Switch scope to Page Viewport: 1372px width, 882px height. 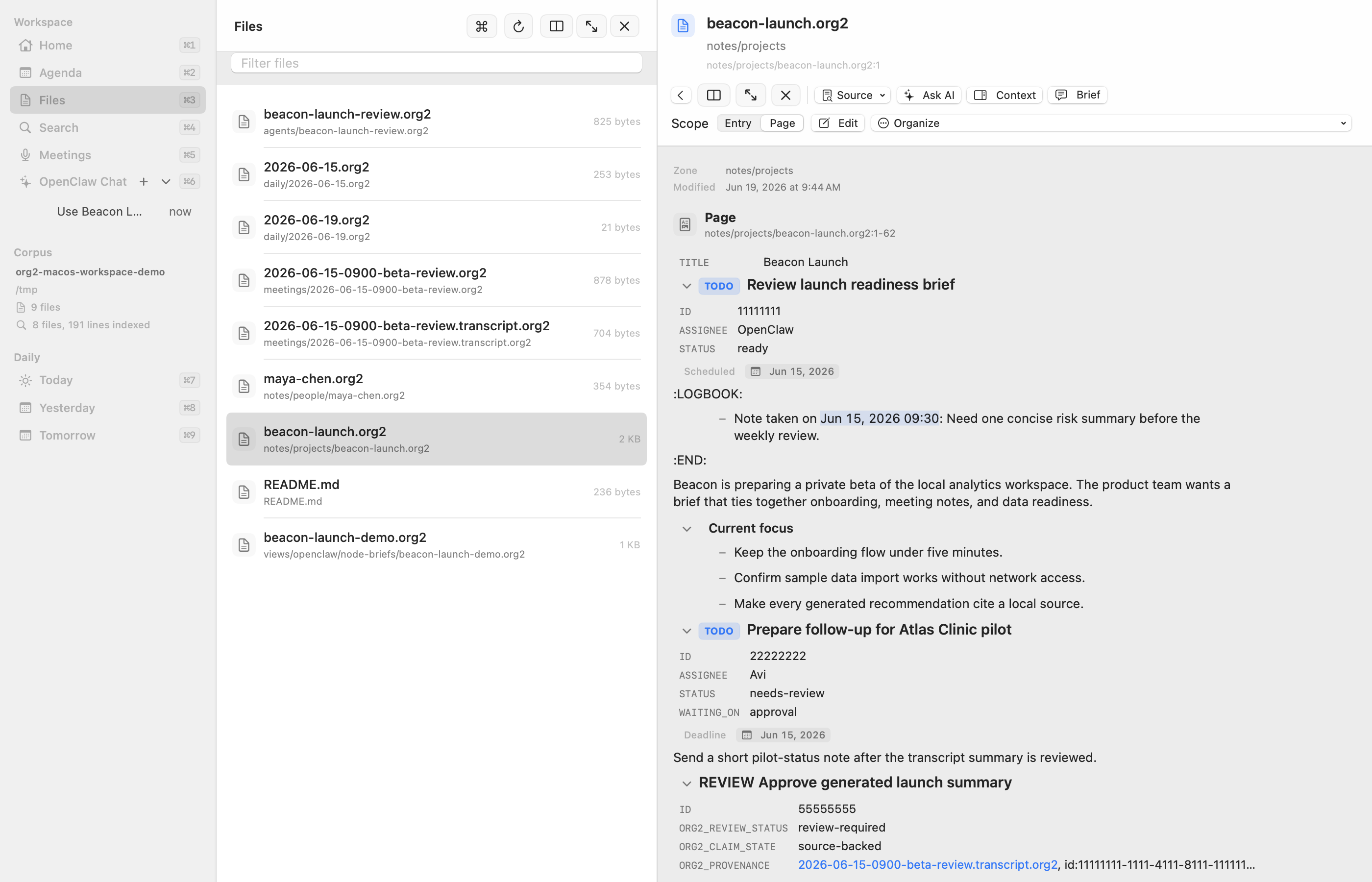coord(782,123)
